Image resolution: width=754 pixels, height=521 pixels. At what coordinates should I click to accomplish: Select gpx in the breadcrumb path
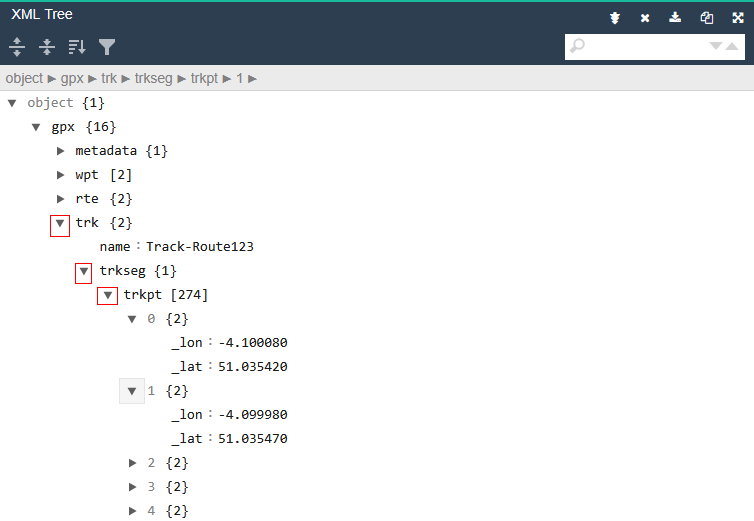71,78
